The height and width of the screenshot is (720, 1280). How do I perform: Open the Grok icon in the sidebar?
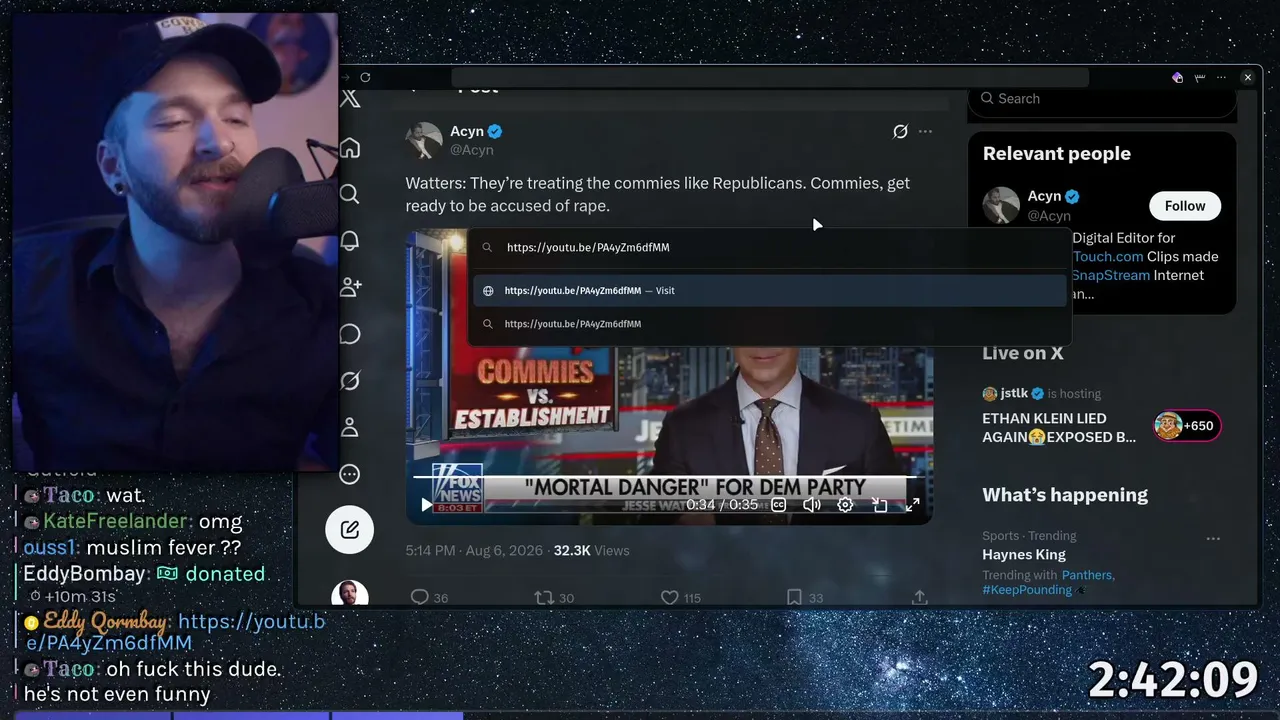[350, 381]
